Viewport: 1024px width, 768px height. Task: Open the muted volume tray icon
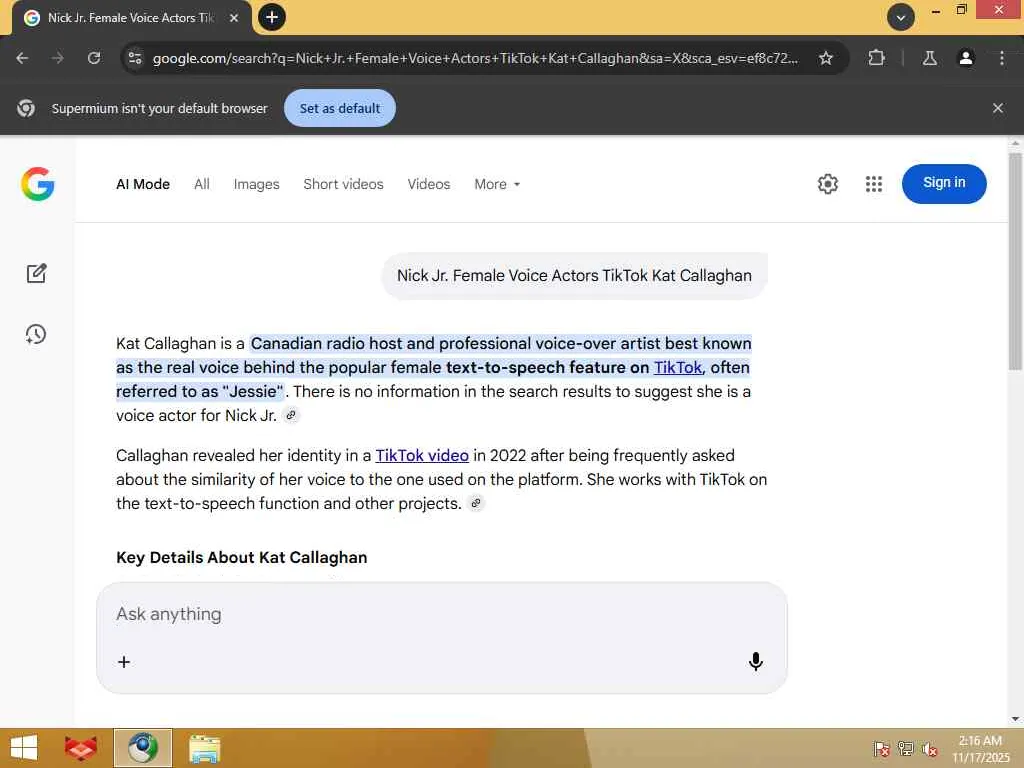tap(930, 748)
